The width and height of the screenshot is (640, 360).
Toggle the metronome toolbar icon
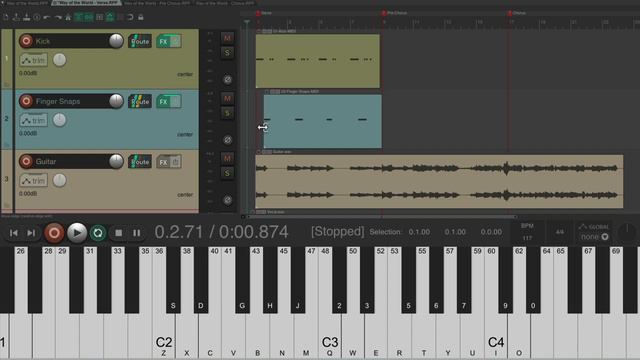point(68,17)
